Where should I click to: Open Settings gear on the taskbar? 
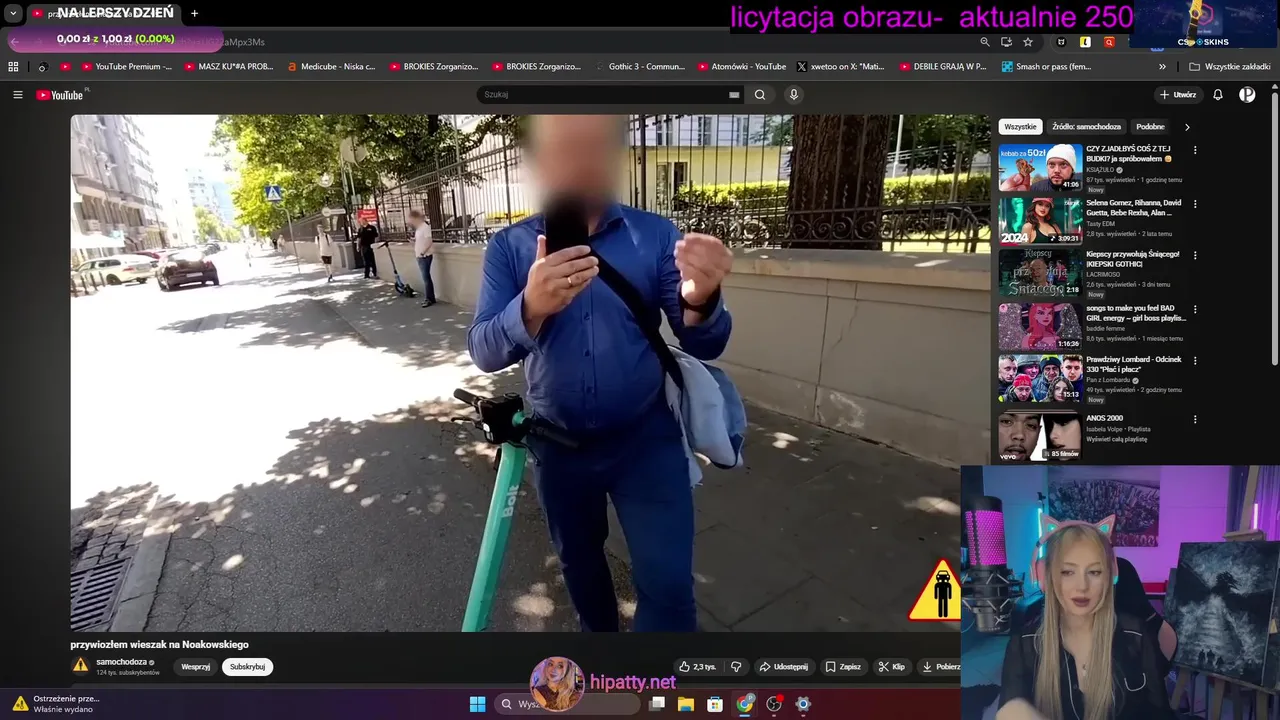click(803, 704)
